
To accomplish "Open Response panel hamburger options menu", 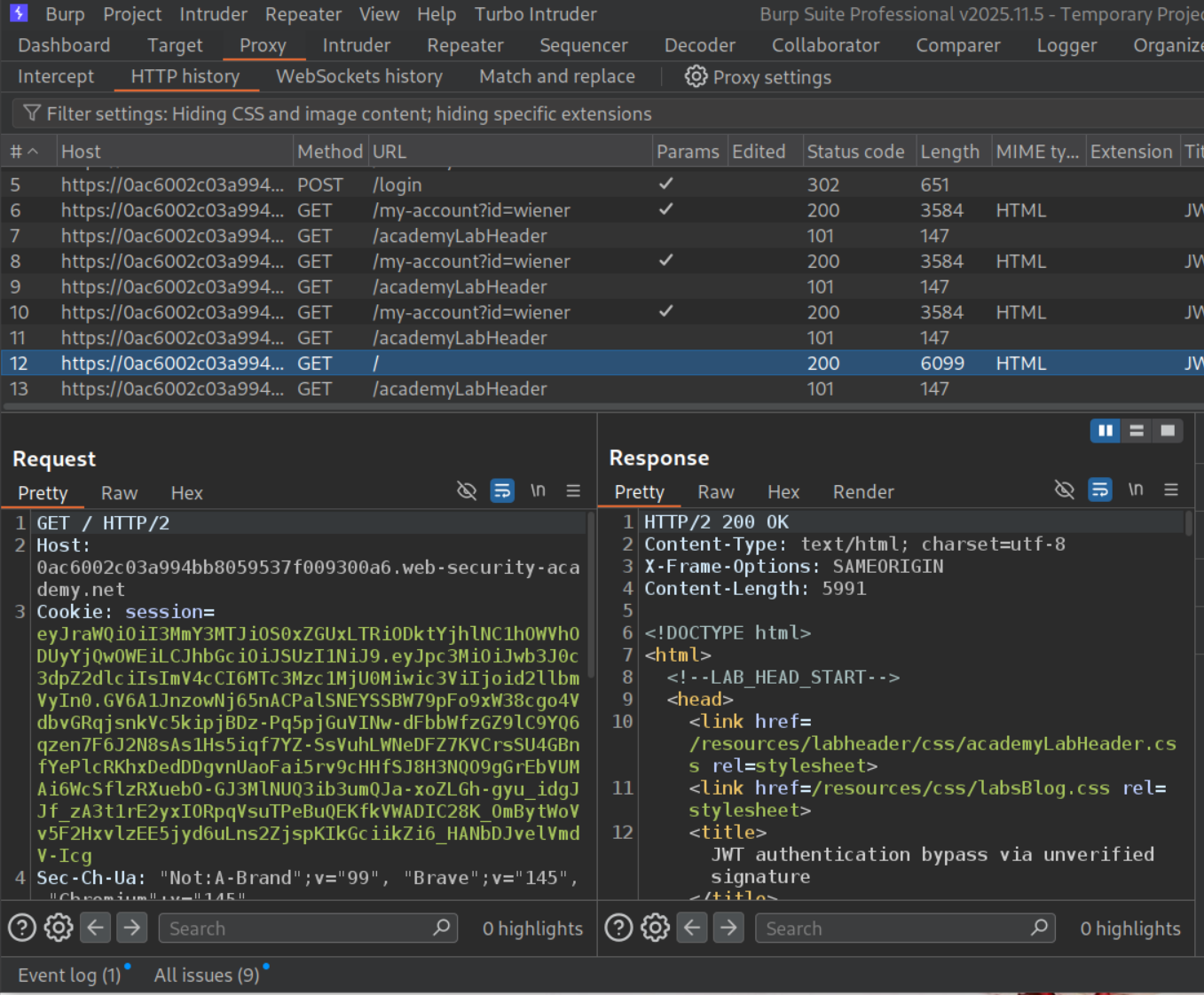I will tap(1171, 490).
